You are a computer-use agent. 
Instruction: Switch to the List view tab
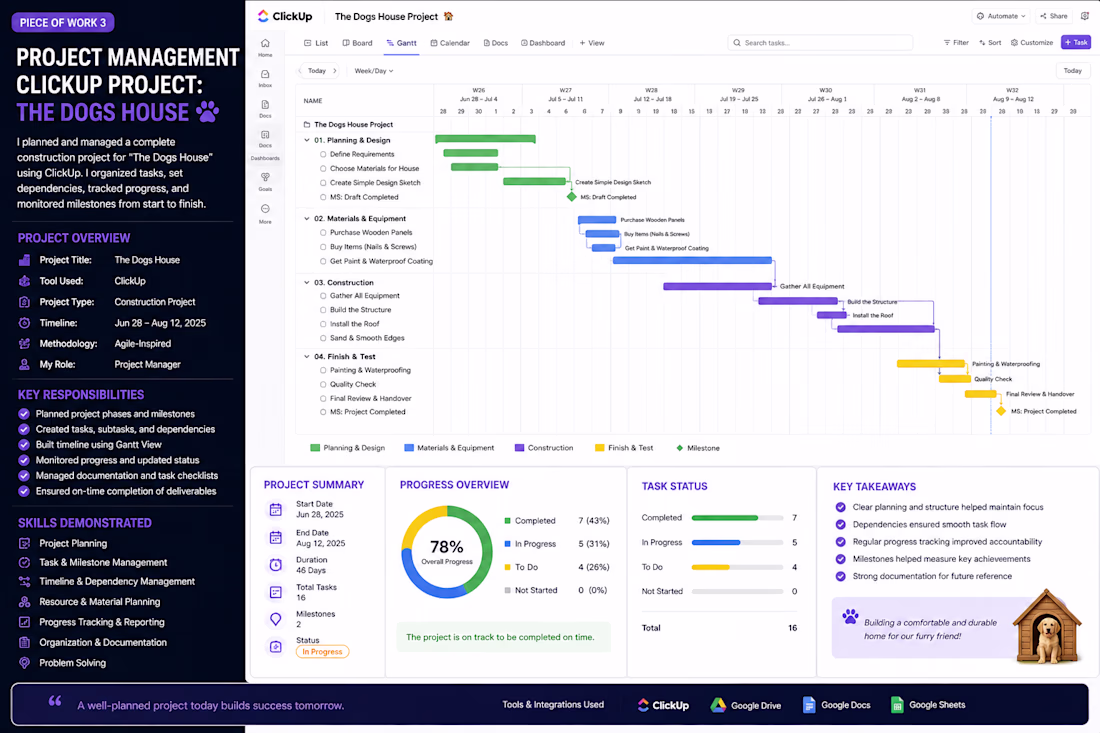[x=316, y=43]
